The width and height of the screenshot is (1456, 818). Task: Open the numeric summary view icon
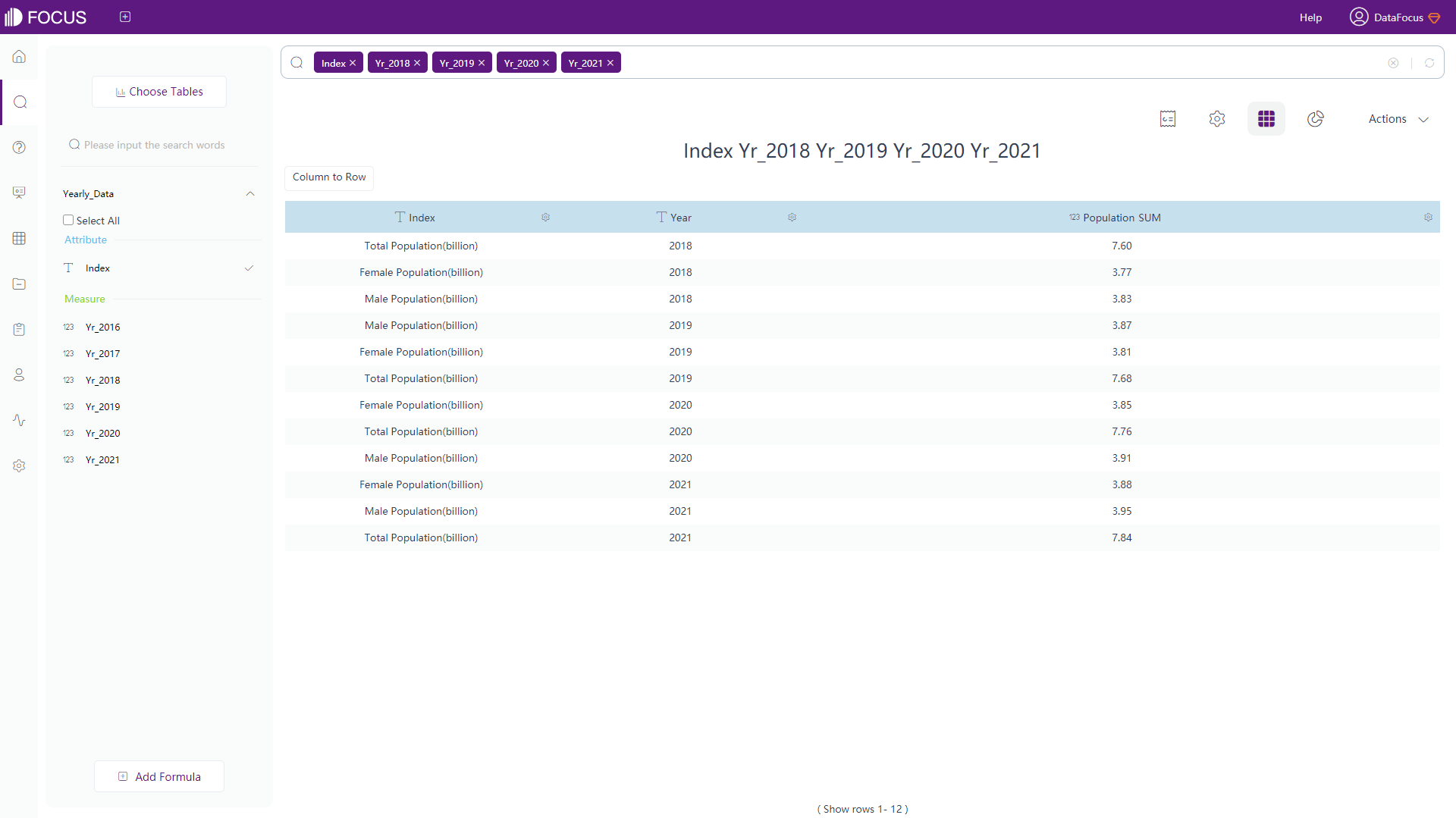pyautogui.click(x=1168, y=119)
